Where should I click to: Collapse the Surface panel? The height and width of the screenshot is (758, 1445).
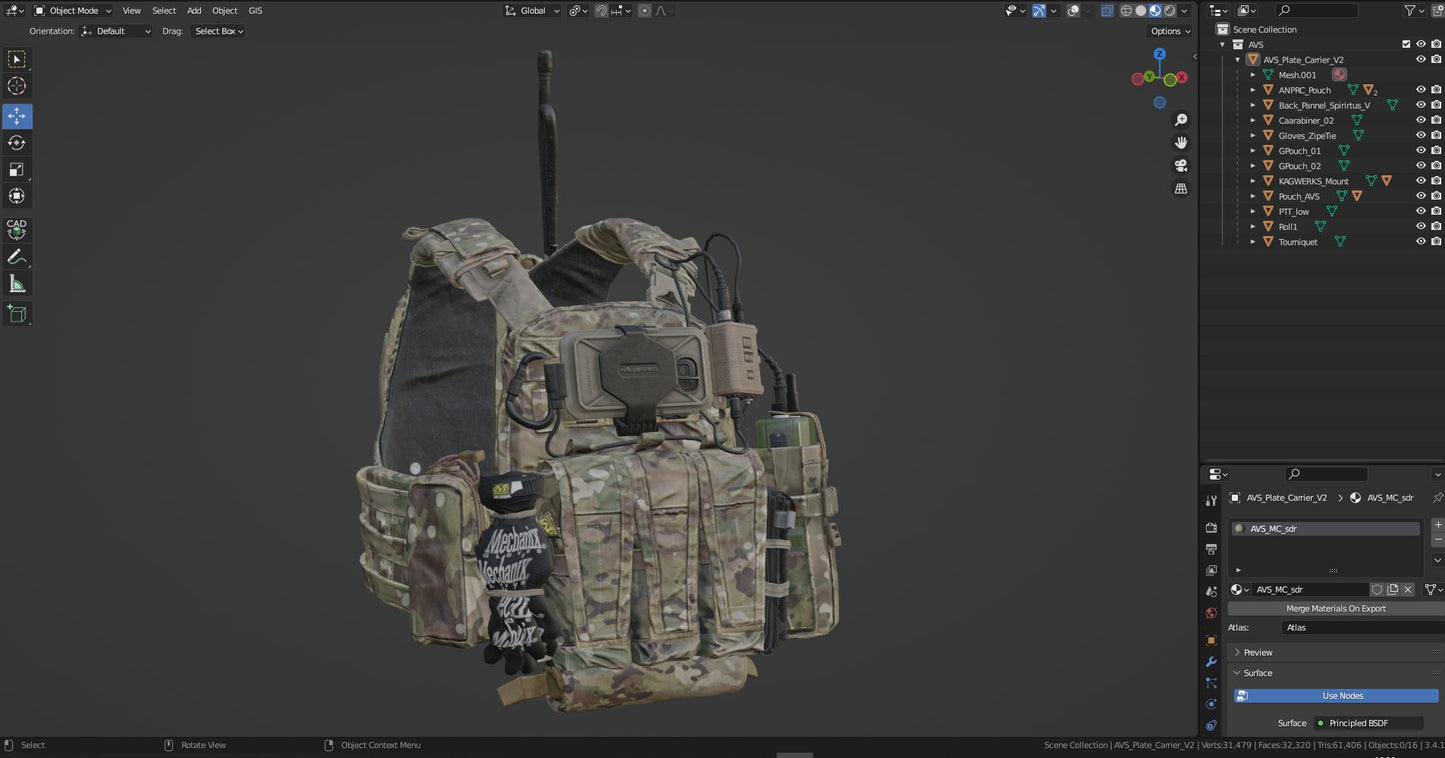pos(1260,673)
